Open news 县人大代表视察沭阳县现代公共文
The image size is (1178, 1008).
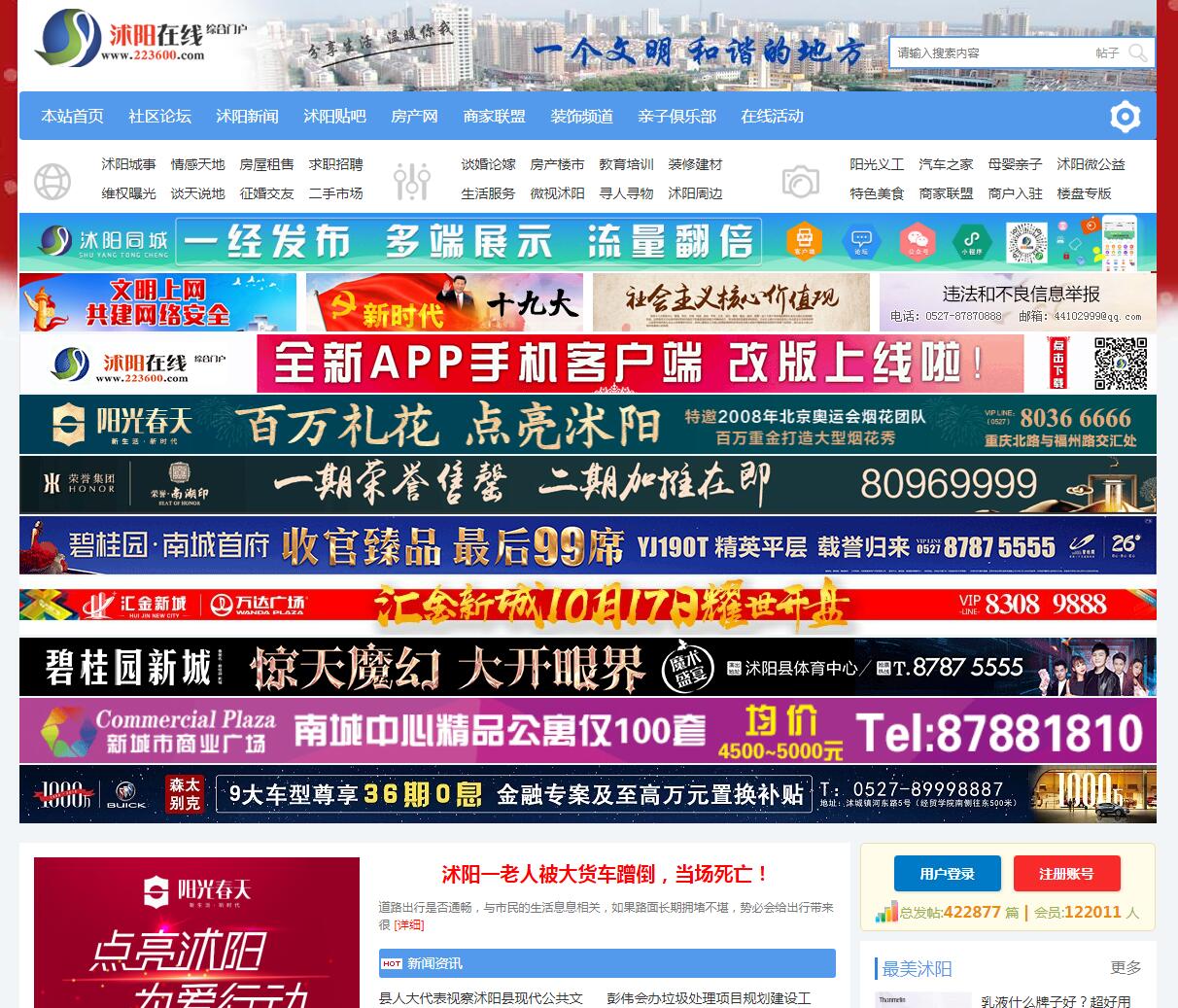(x=481, y=998)
